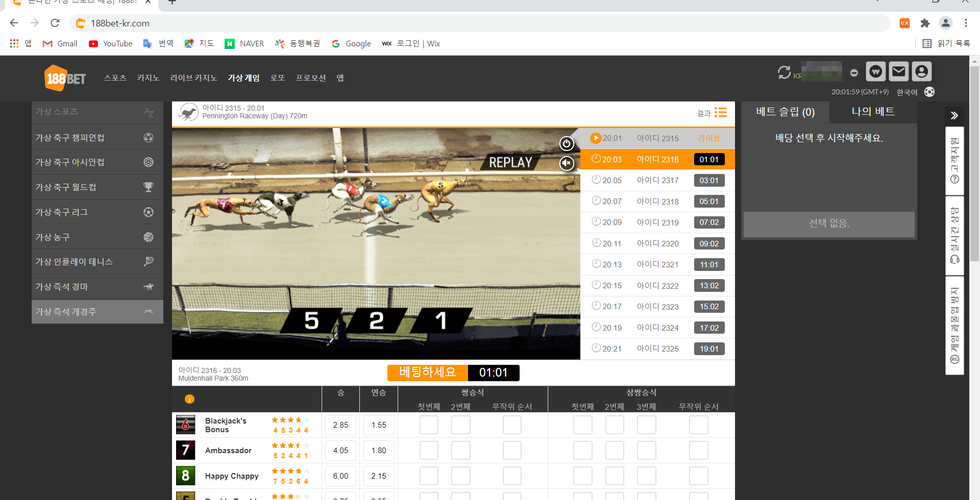Click the W wallet icon in header
Screen dimensions: 980x500
pyautogui.click(x=876, y=72)
